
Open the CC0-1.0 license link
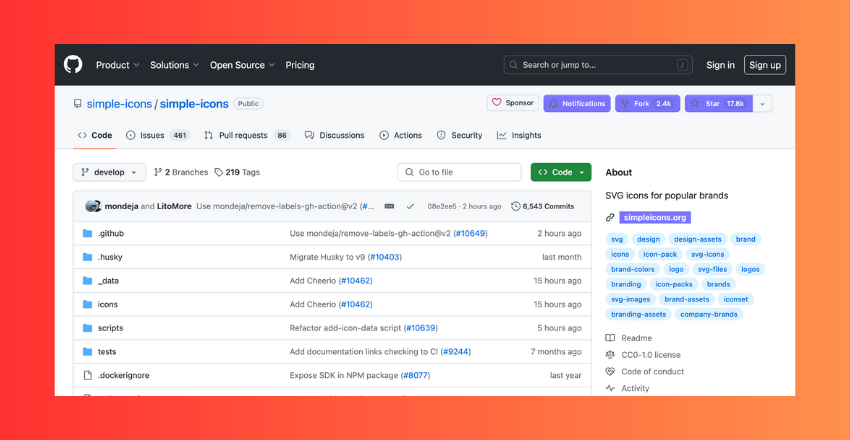[651, 355]
